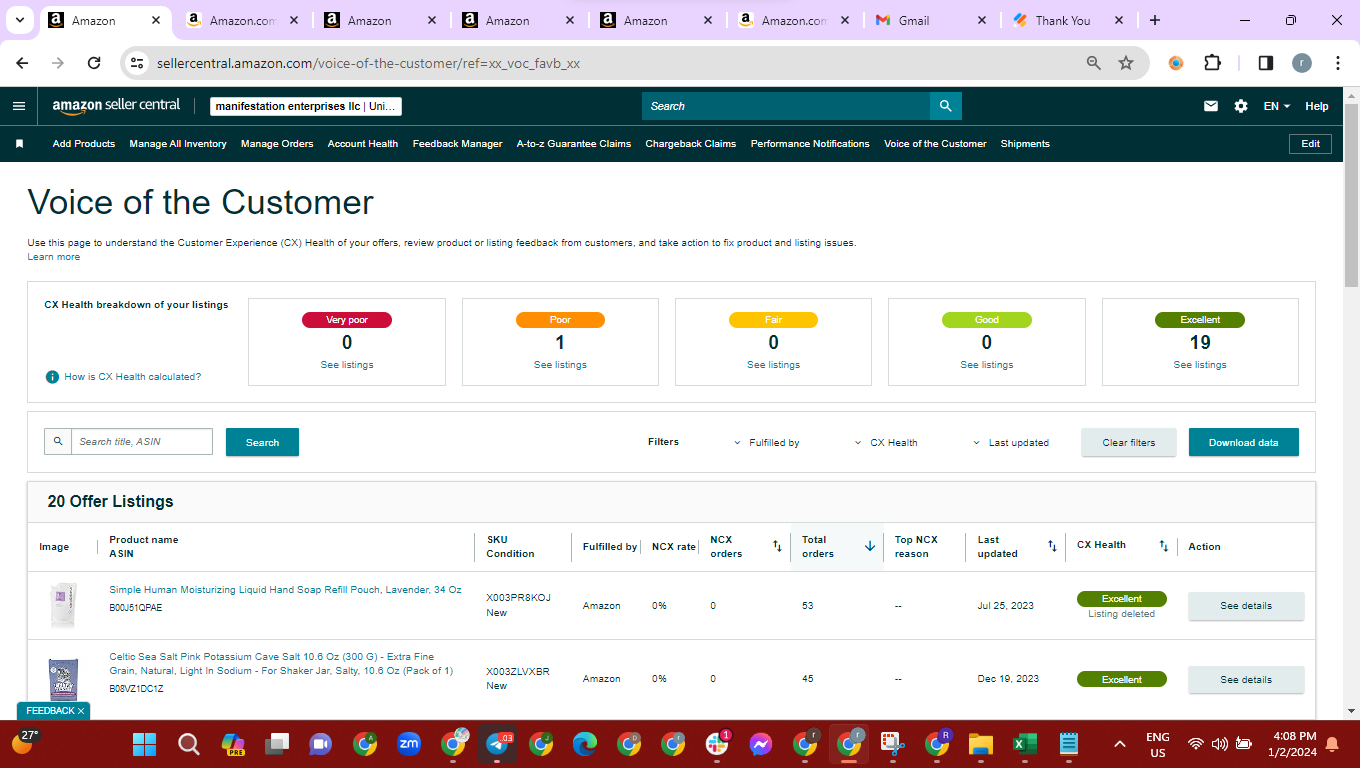The height and width of the screenshot is (768, 1360).
Task: View Performance Notifications
Action: coord(810,144)
